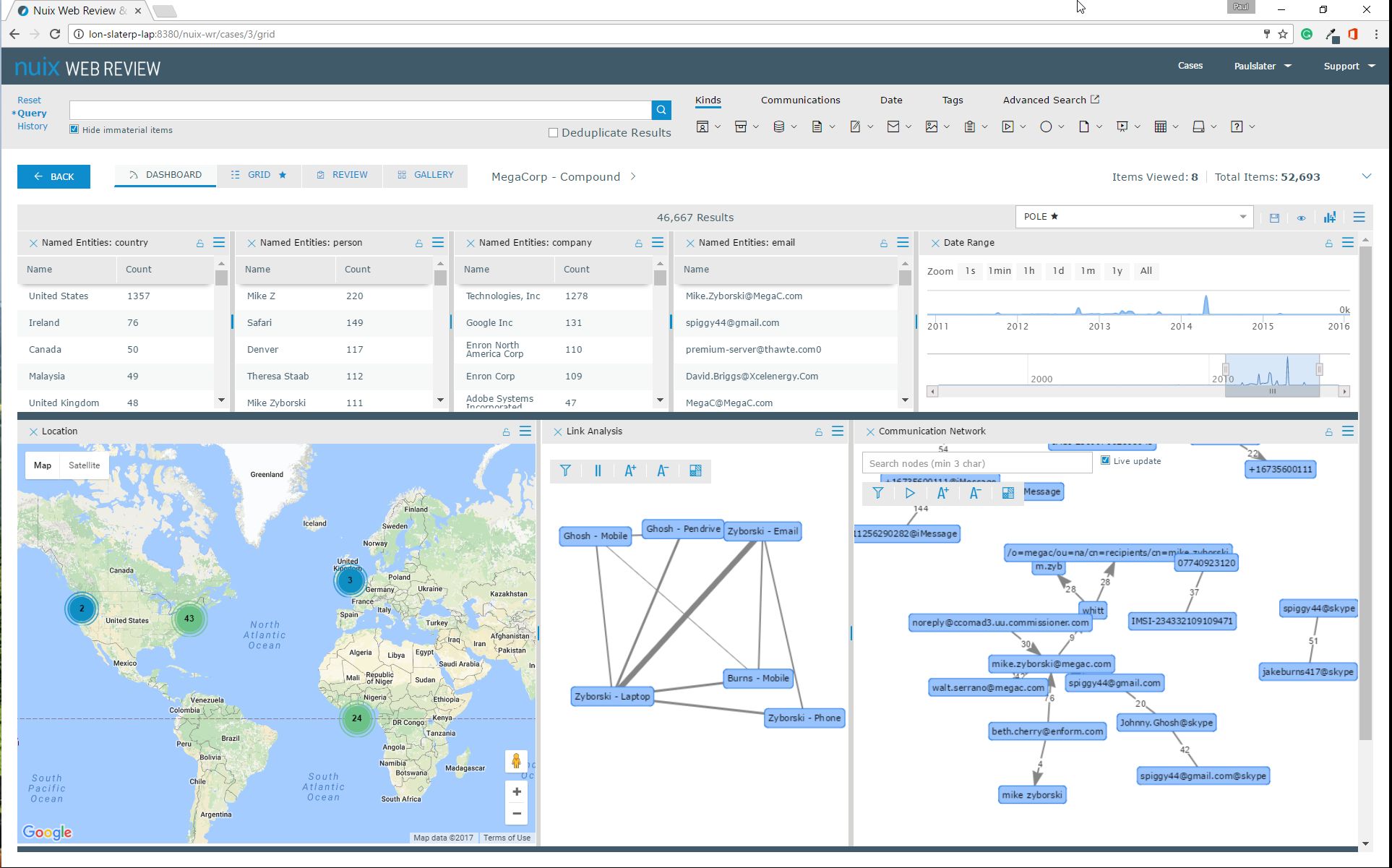Open query History link
This screenshot has width=1392, height=868.
click(33, 126)
